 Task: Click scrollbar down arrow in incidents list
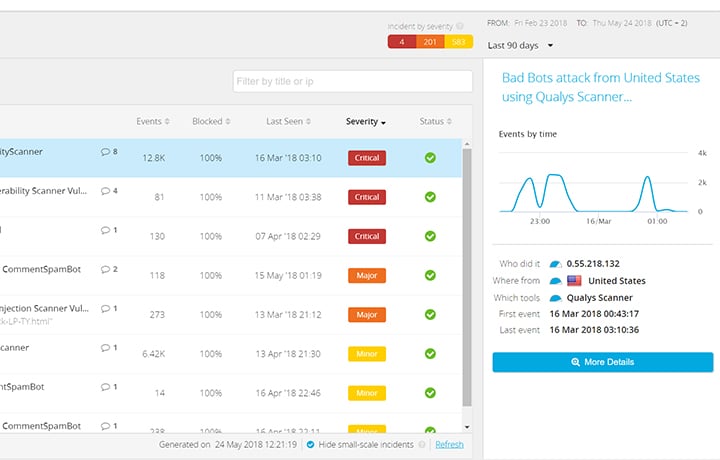click(x=467, y=427)
